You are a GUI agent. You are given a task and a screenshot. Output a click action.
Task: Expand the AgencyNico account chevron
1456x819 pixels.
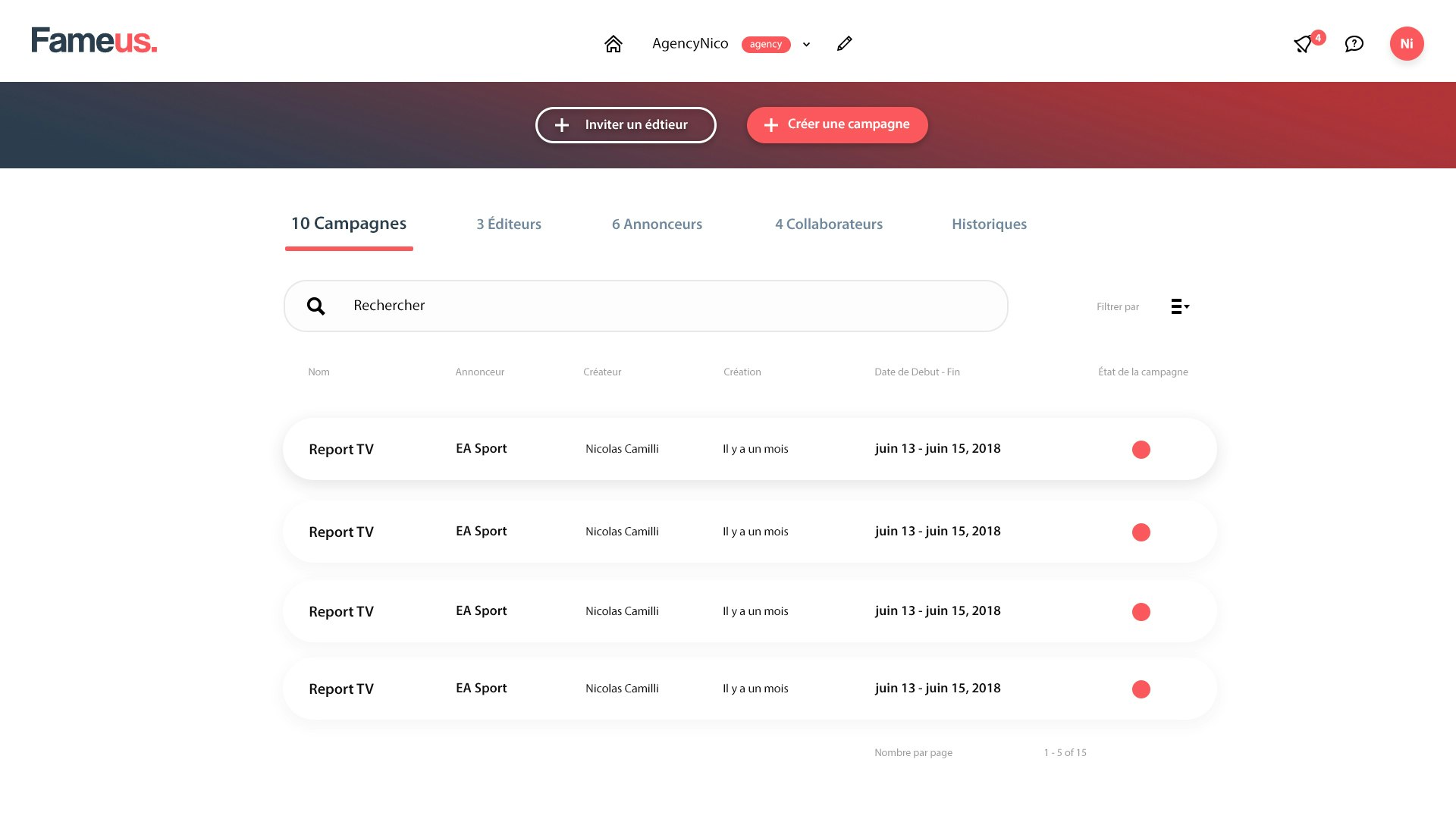tap(806, 44)
